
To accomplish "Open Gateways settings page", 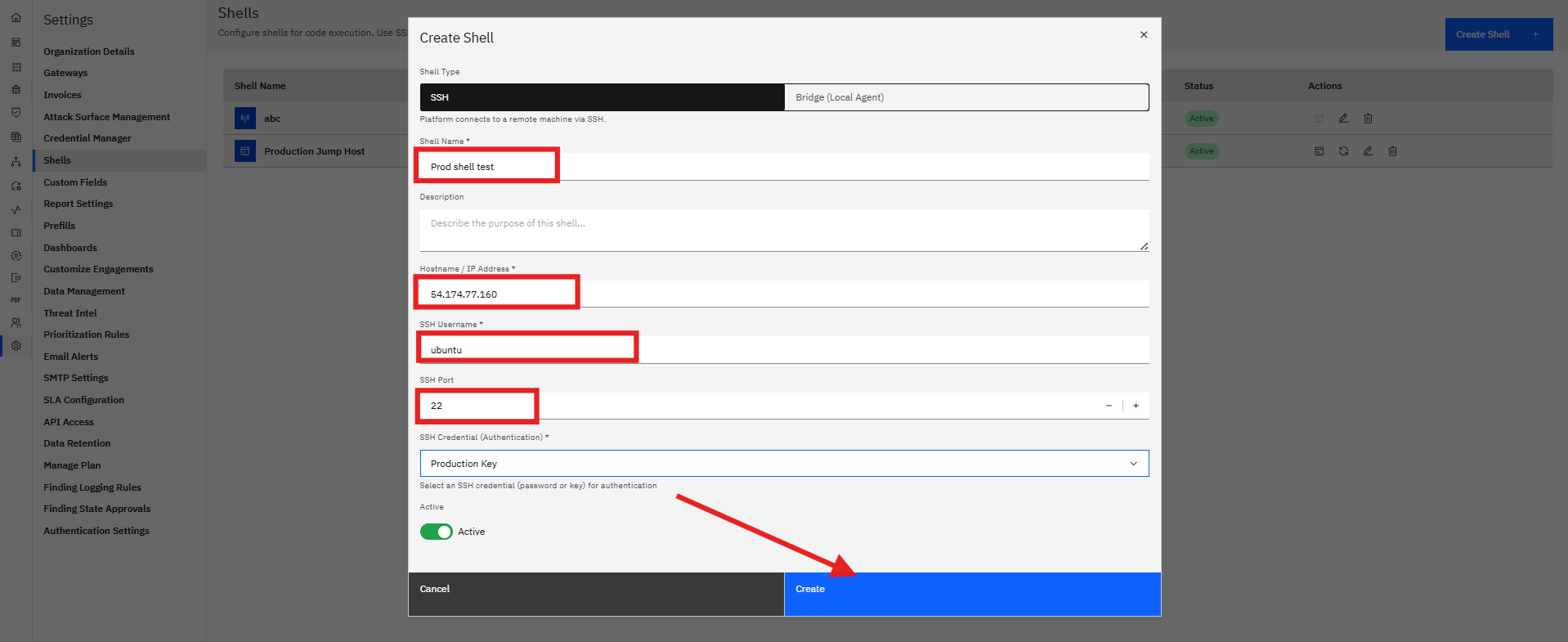I will point(65,73).
